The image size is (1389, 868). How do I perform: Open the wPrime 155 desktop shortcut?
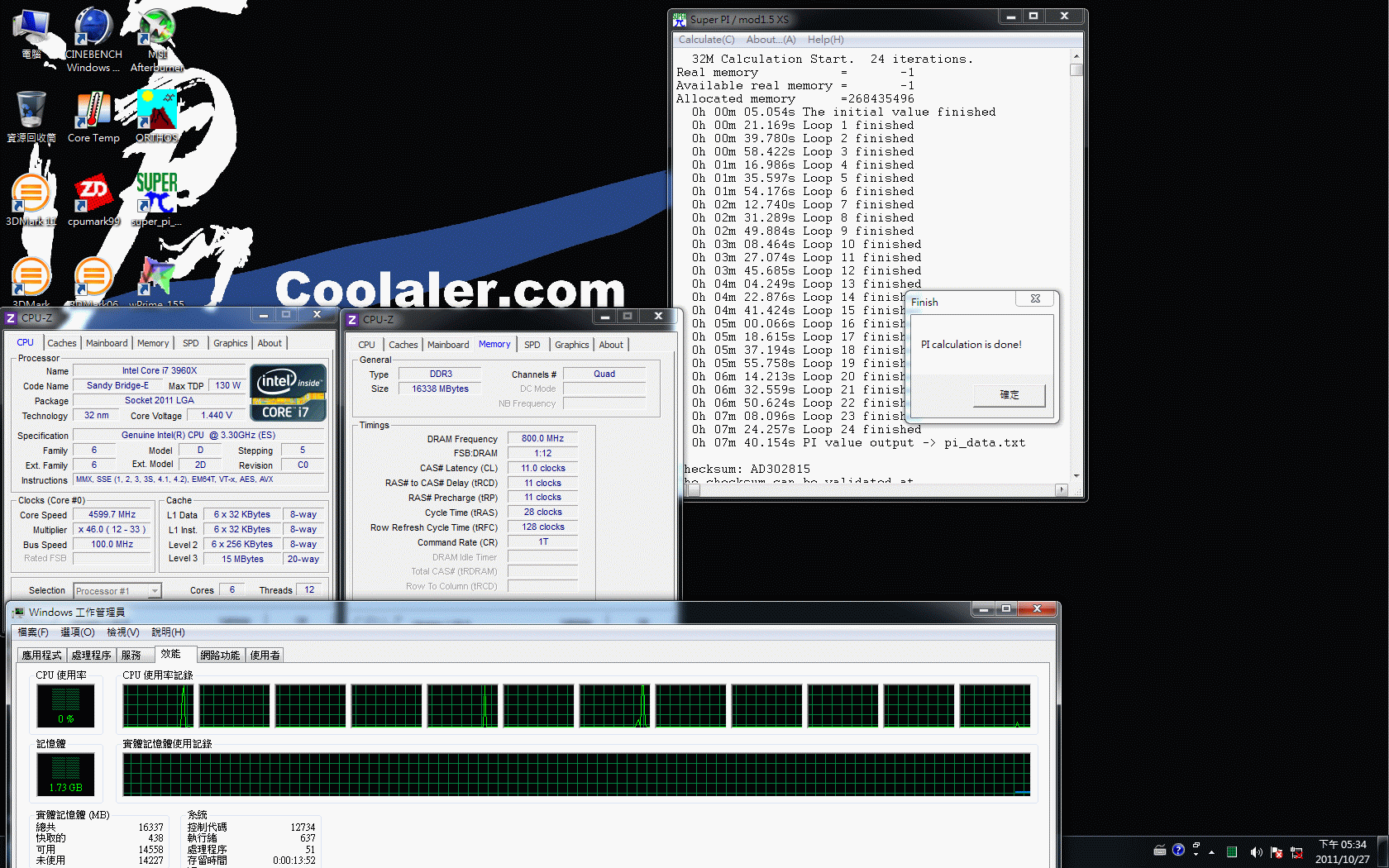pos(156,281)
